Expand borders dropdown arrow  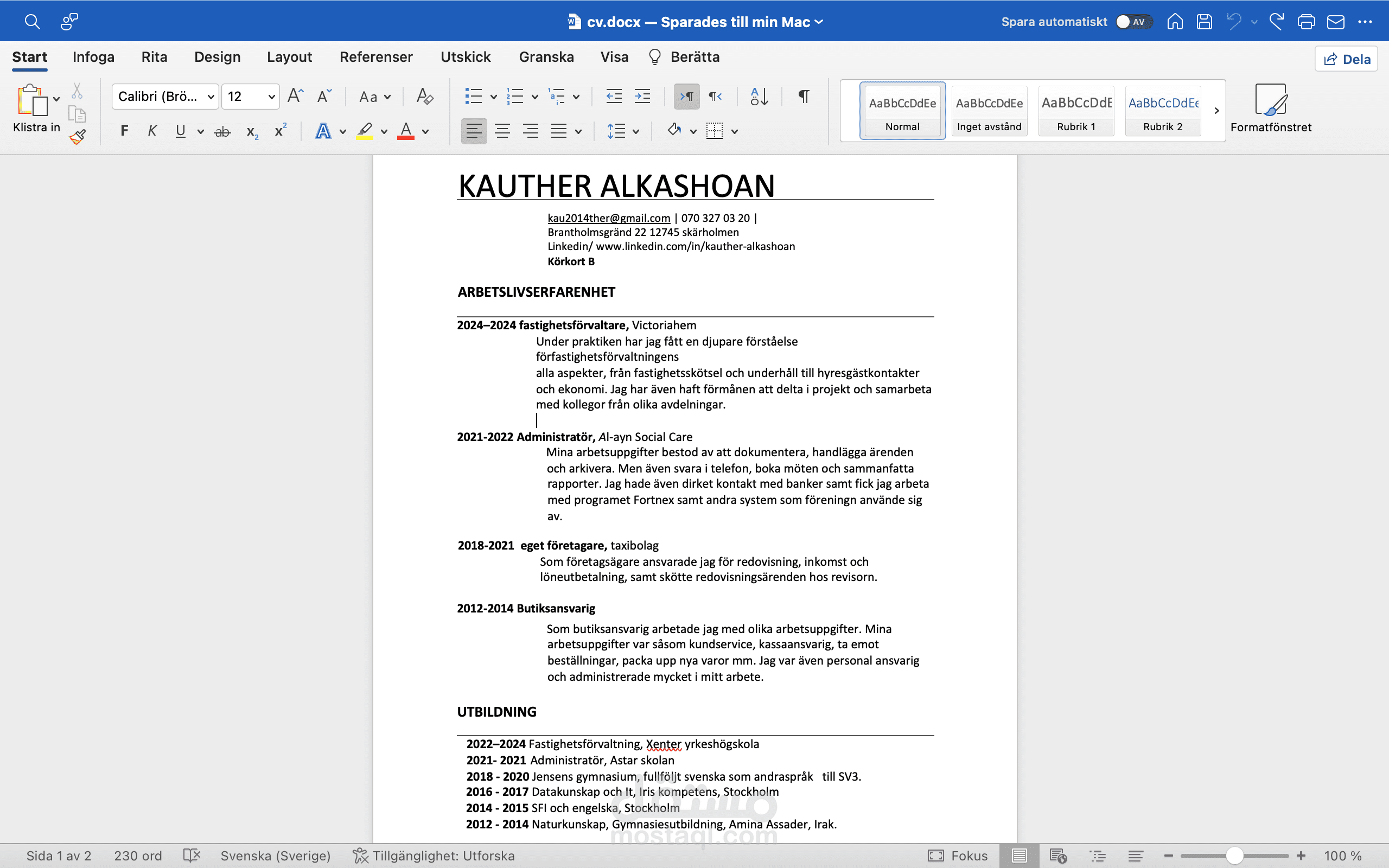(x=734, y=131)
